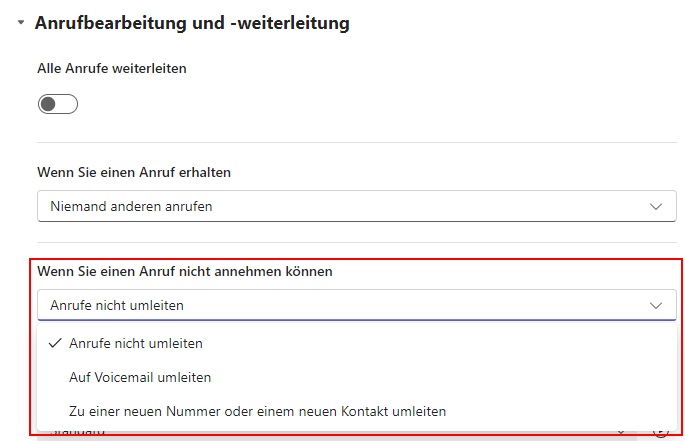The image size is (685, 441).
Task: Click the Alle Anrufe weiterleiten label
Action: tap(112, 69)
